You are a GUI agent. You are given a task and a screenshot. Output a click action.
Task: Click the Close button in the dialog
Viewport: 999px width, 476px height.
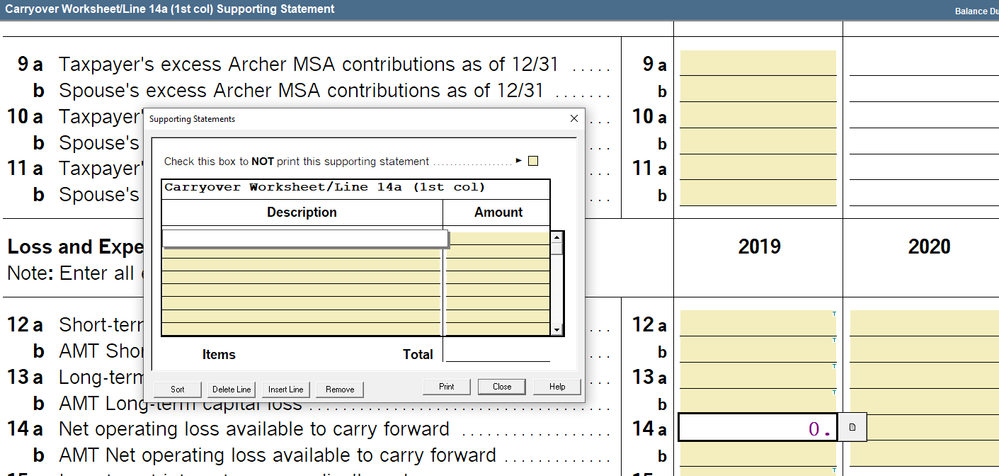coord(501,387)
